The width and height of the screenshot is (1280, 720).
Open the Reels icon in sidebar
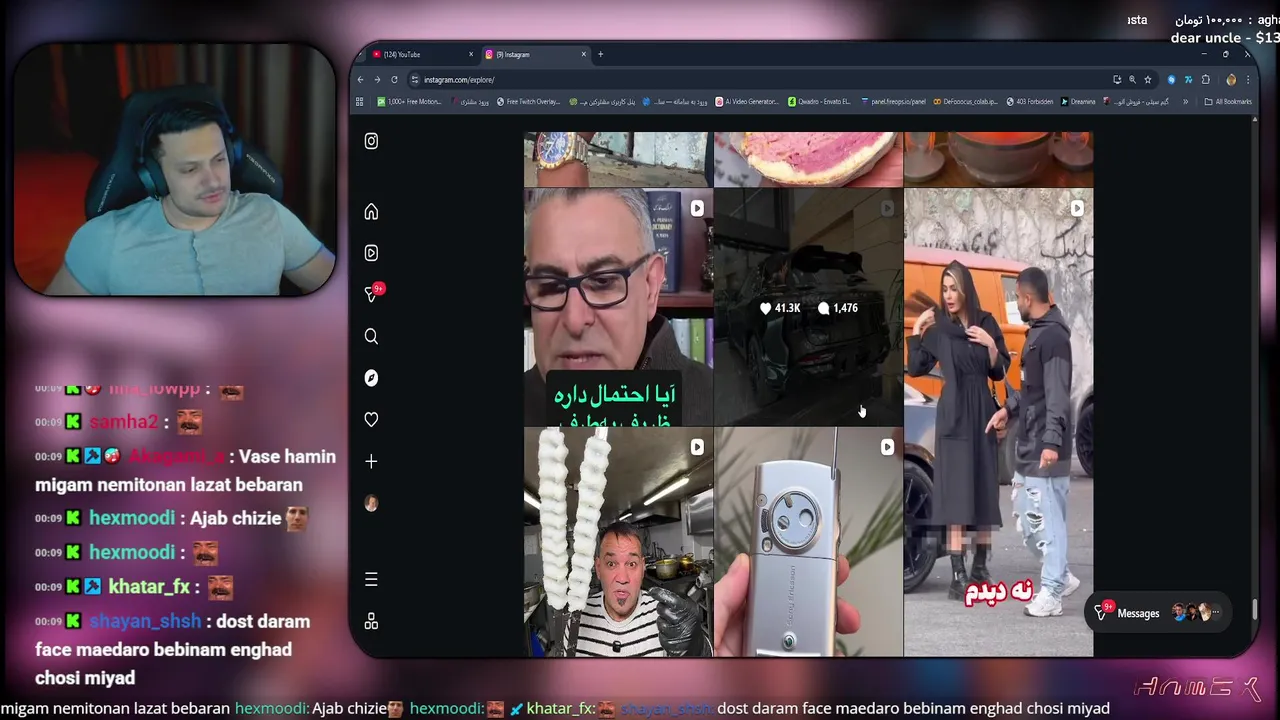tap(371, 253)
